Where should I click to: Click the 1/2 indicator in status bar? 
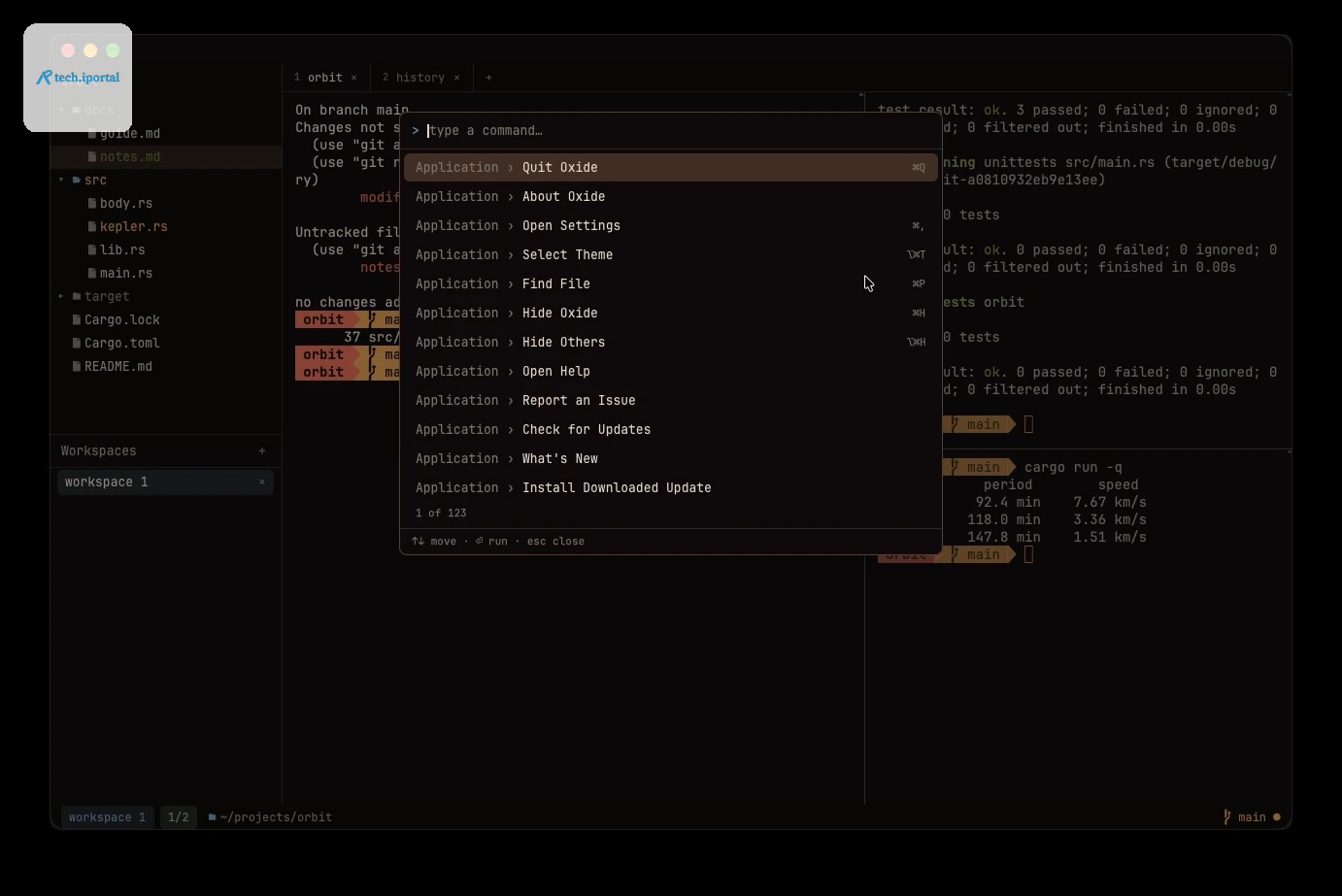point(179,817)
